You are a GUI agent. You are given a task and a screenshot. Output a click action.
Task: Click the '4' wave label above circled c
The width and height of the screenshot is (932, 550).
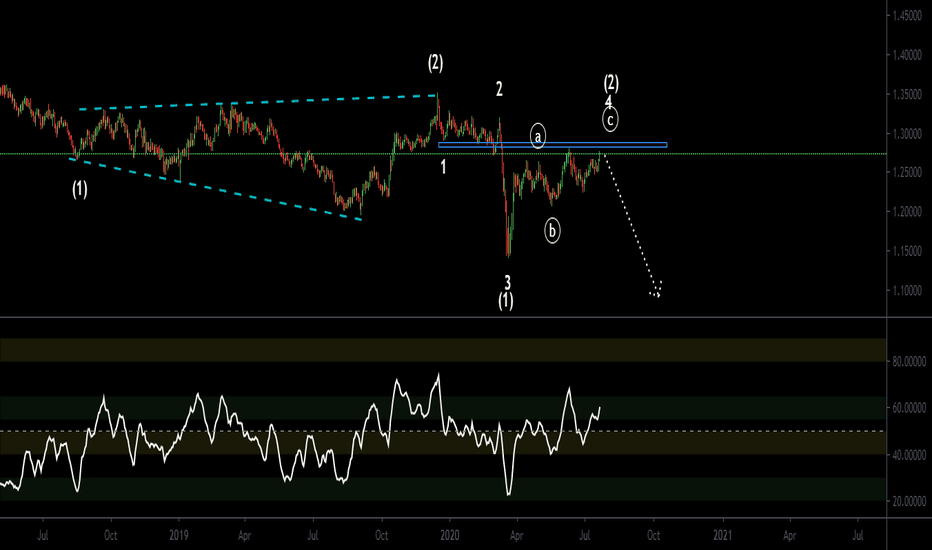609,101
